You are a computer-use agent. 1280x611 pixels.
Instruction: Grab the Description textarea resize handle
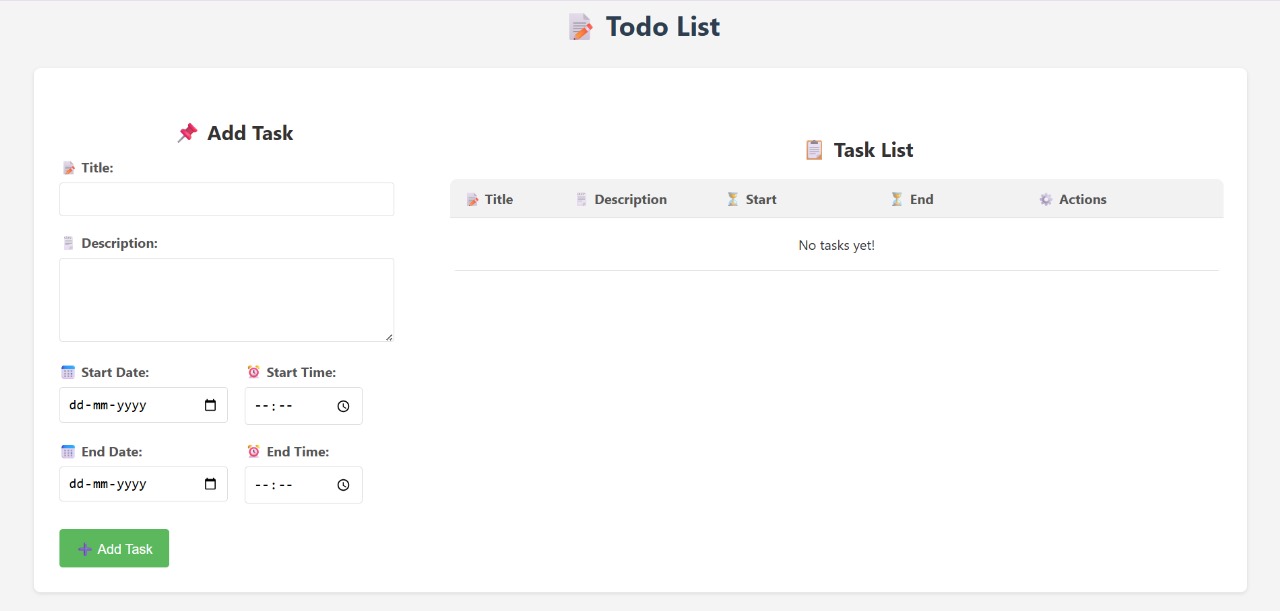pos(389,336)
